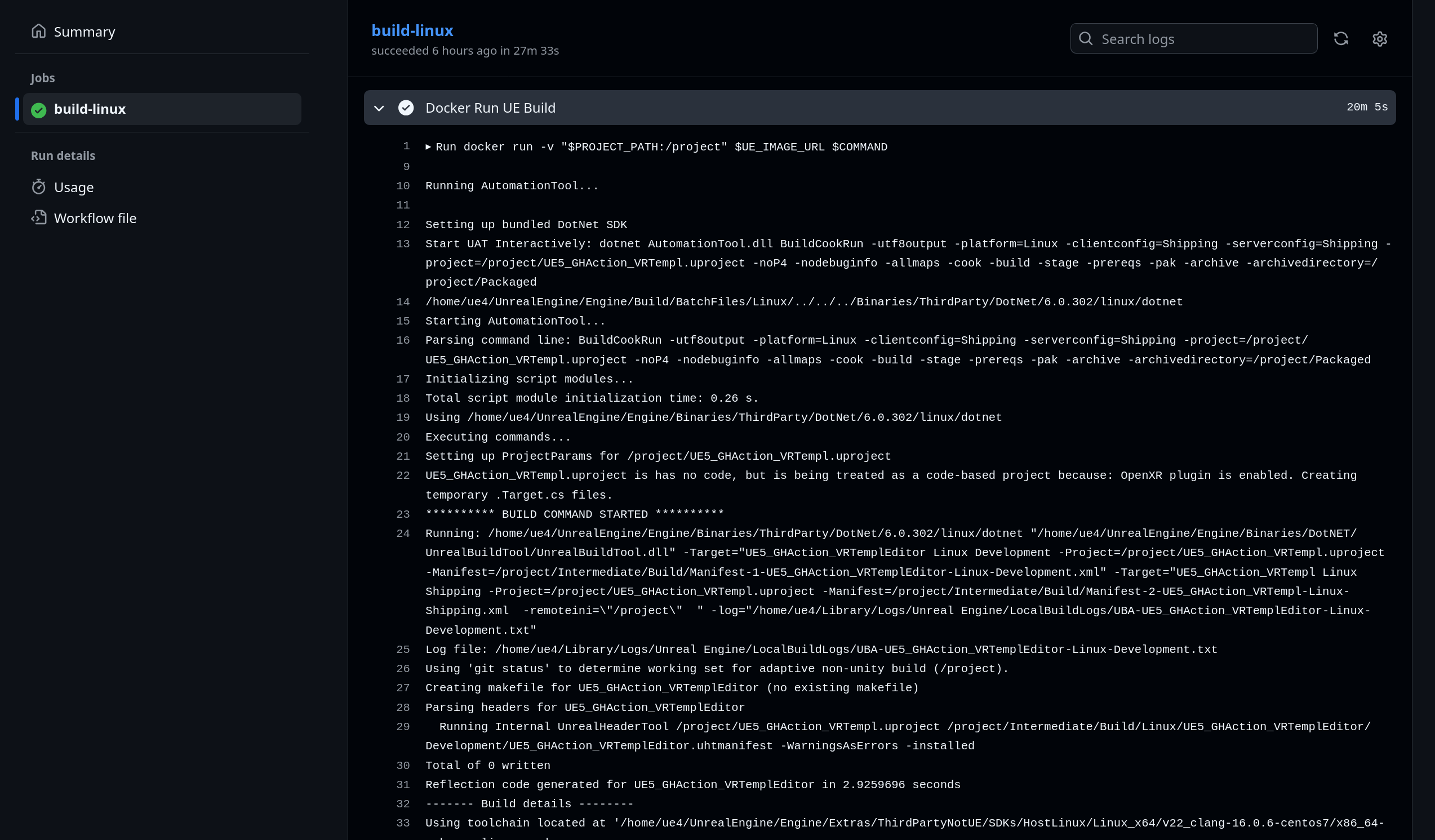Click the Workflow file code icon
Screen dimensions: 1435x840
click(x=38, y=217)
